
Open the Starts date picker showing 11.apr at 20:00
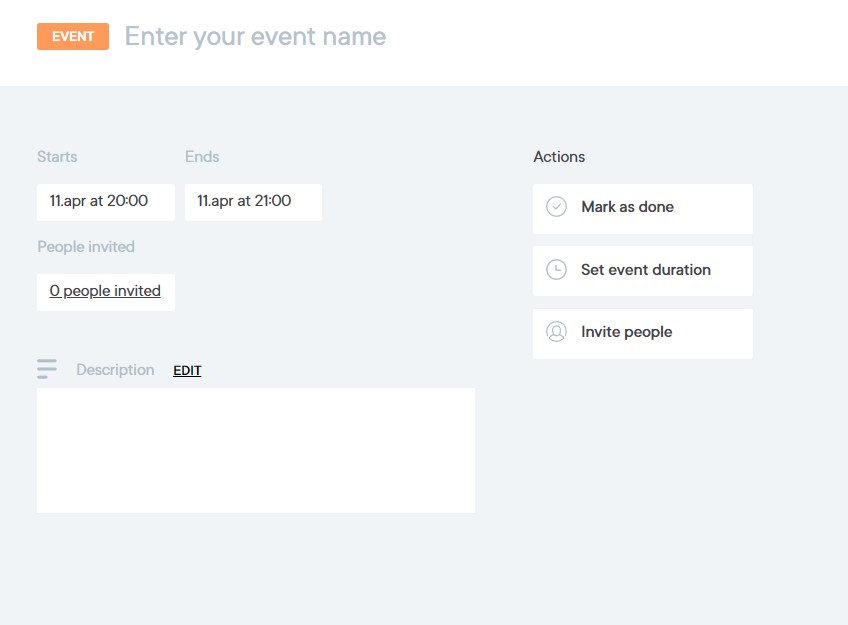105,201
